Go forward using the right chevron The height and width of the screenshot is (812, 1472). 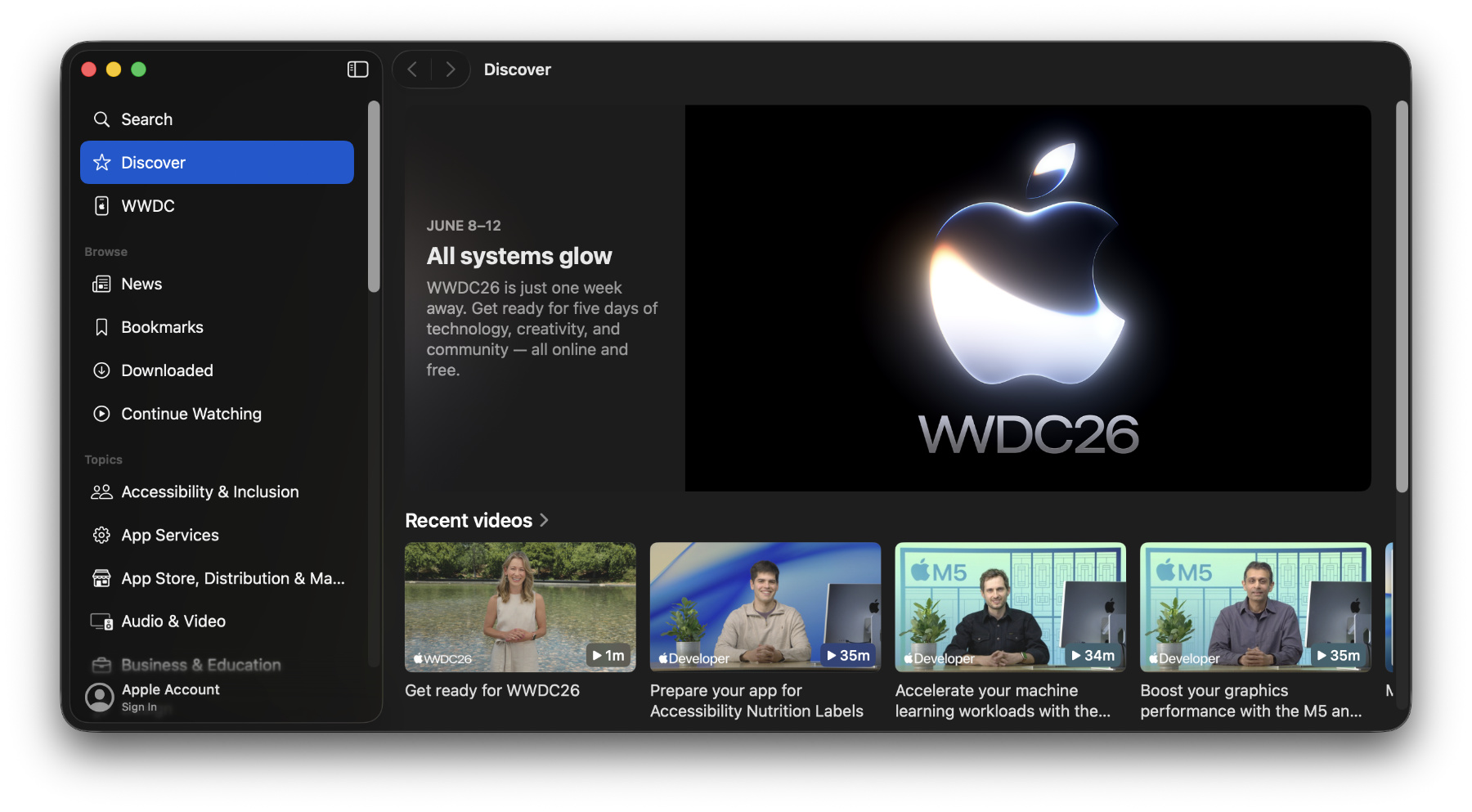click(x=450, y=70)
